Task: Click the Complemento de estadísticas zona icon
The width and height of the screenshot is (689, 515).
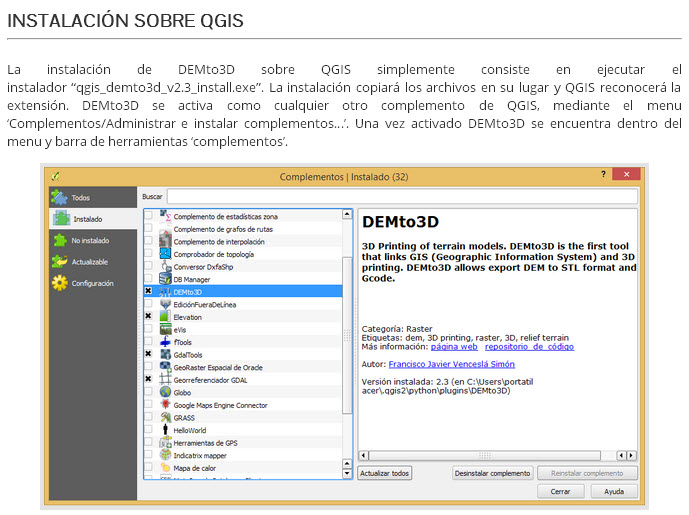Action: coord(165,216)
